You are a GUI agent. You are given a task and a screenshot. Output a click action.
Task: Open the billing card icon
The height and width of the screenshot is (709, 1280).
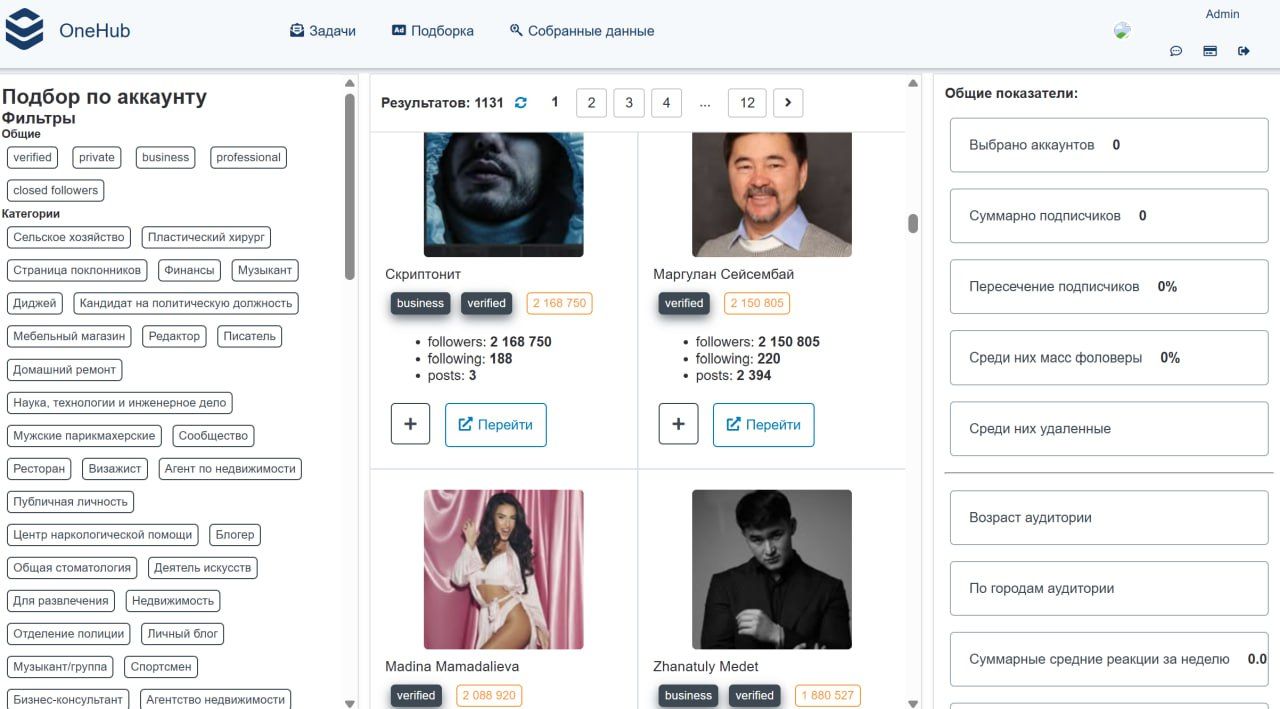point(1210,51)
